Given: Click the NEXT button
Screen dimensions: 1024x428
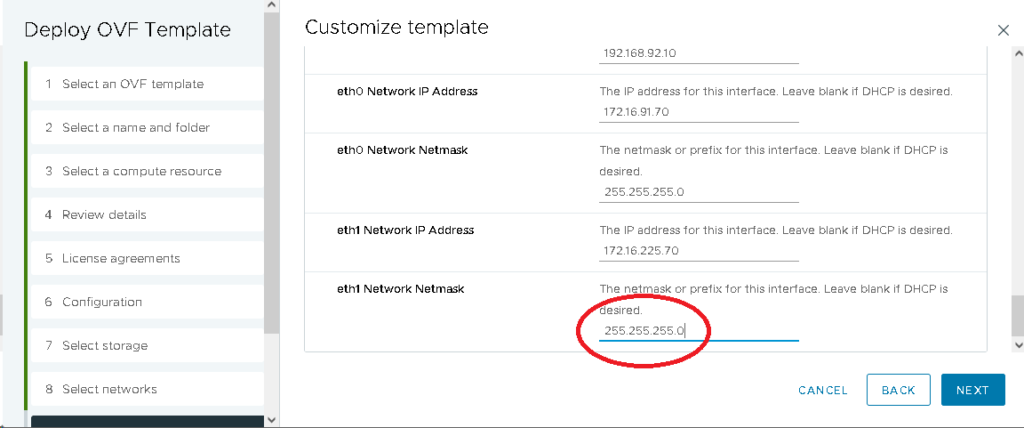Looking at the screenshot, I should (971, 390).
